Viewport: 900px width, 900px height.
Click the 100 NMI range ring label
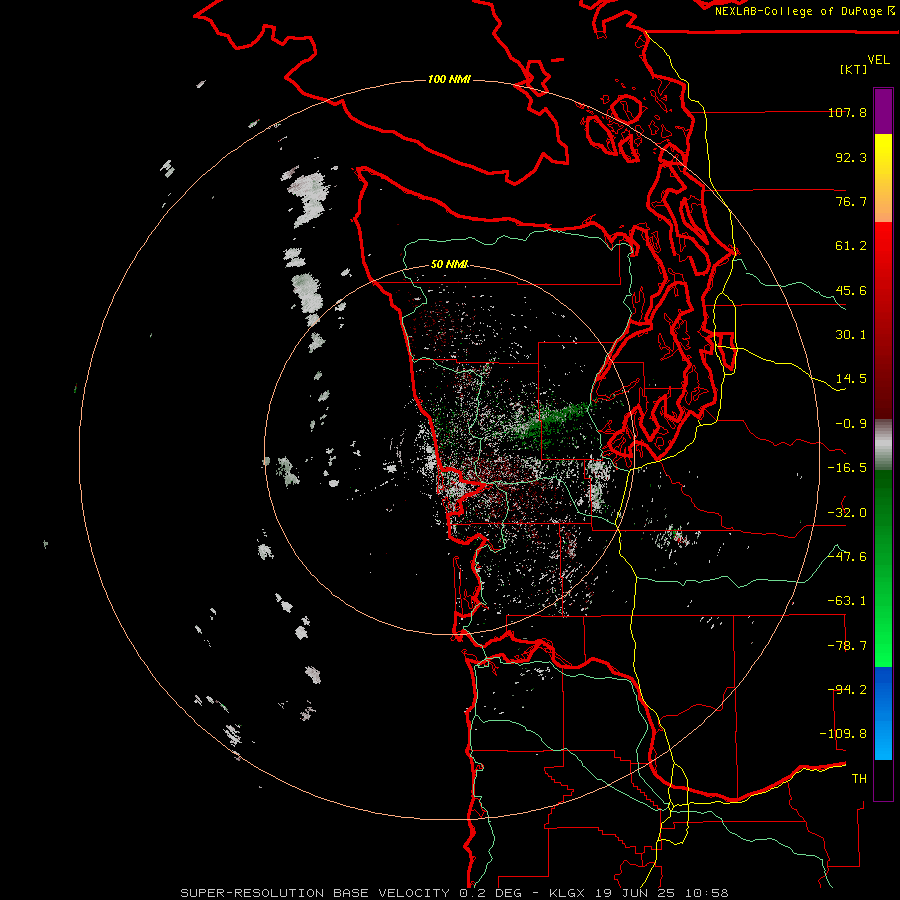(x=449, y=79)
